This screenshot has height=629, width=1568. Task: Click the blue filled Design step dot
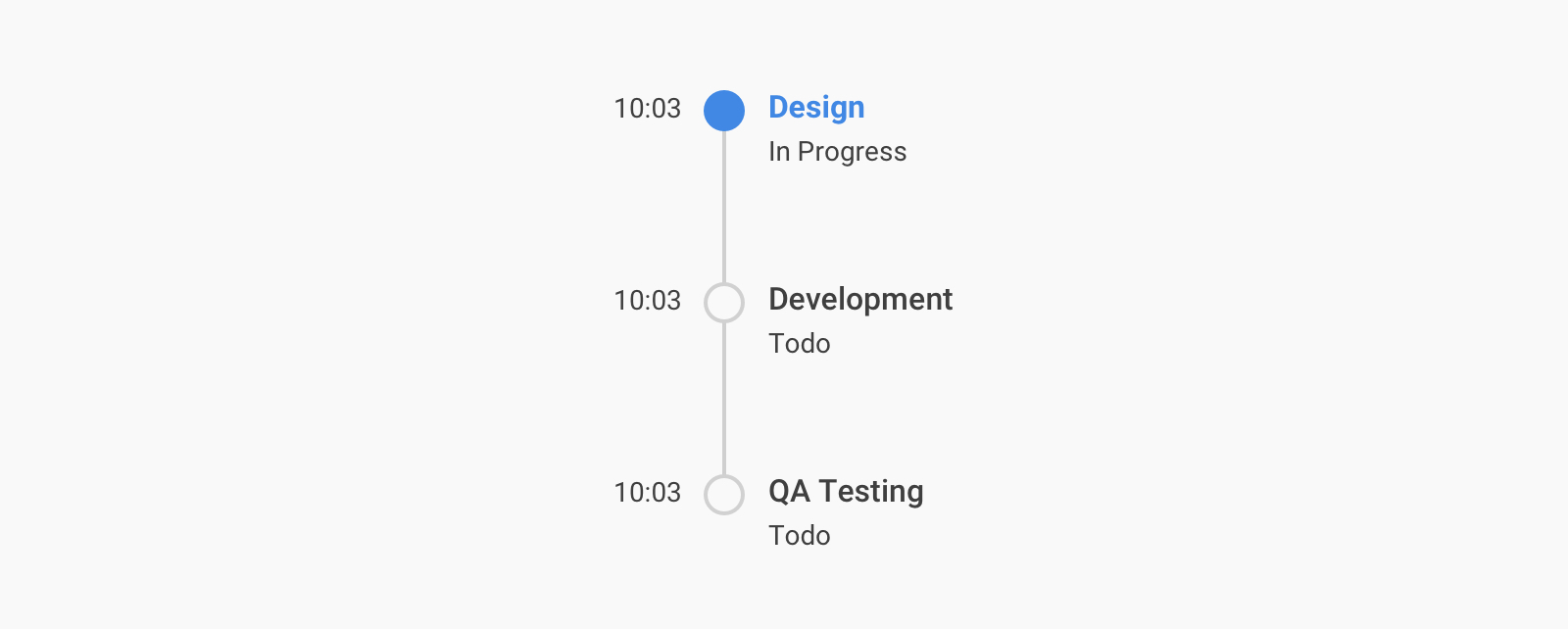(724, 111)
